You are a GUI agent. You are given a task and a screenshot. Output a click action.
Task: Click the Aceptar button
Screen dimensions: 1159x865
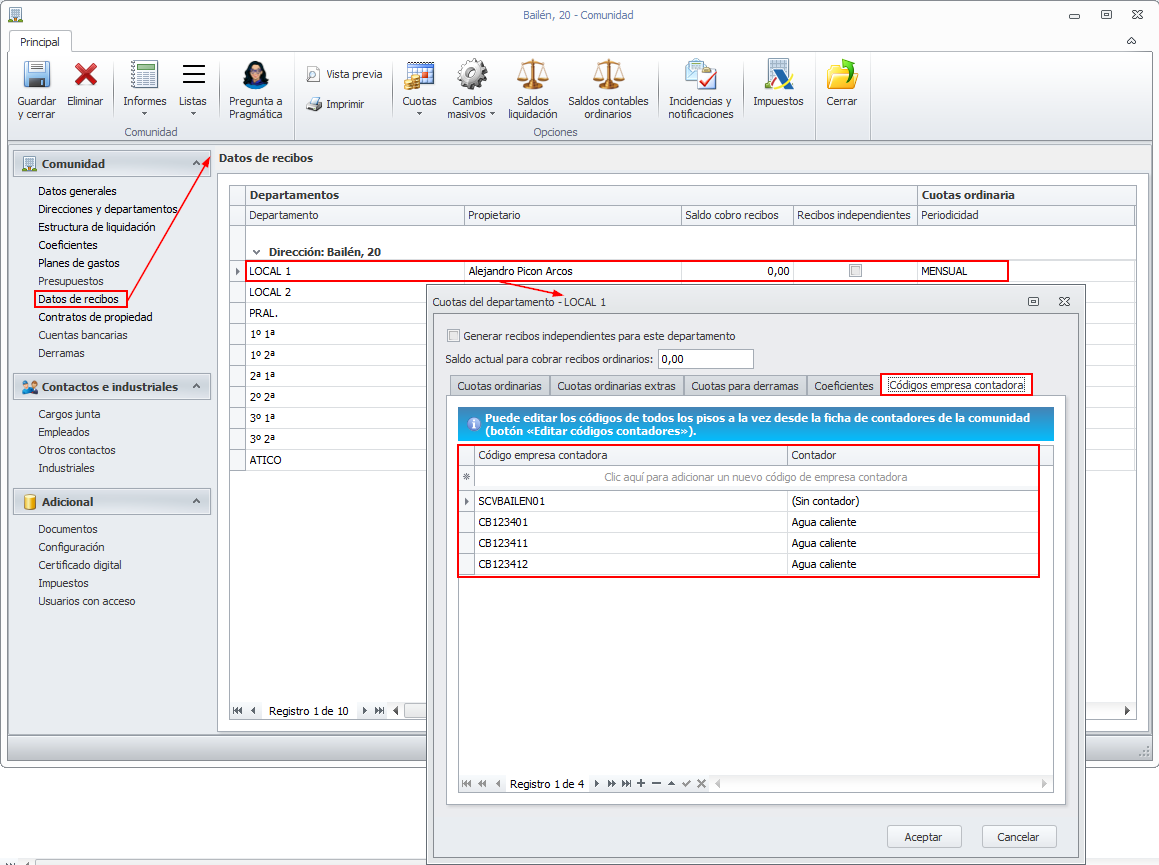pyautogui.click(x=924, y=837)
